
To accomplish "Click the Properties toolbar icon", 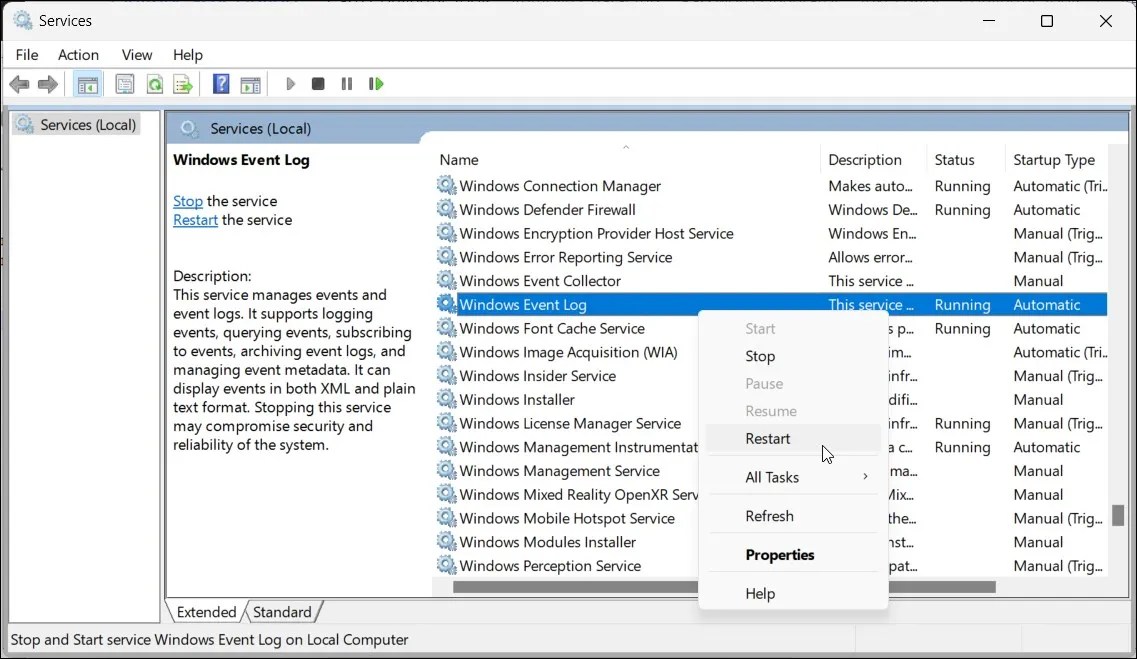I will [124, 84].
